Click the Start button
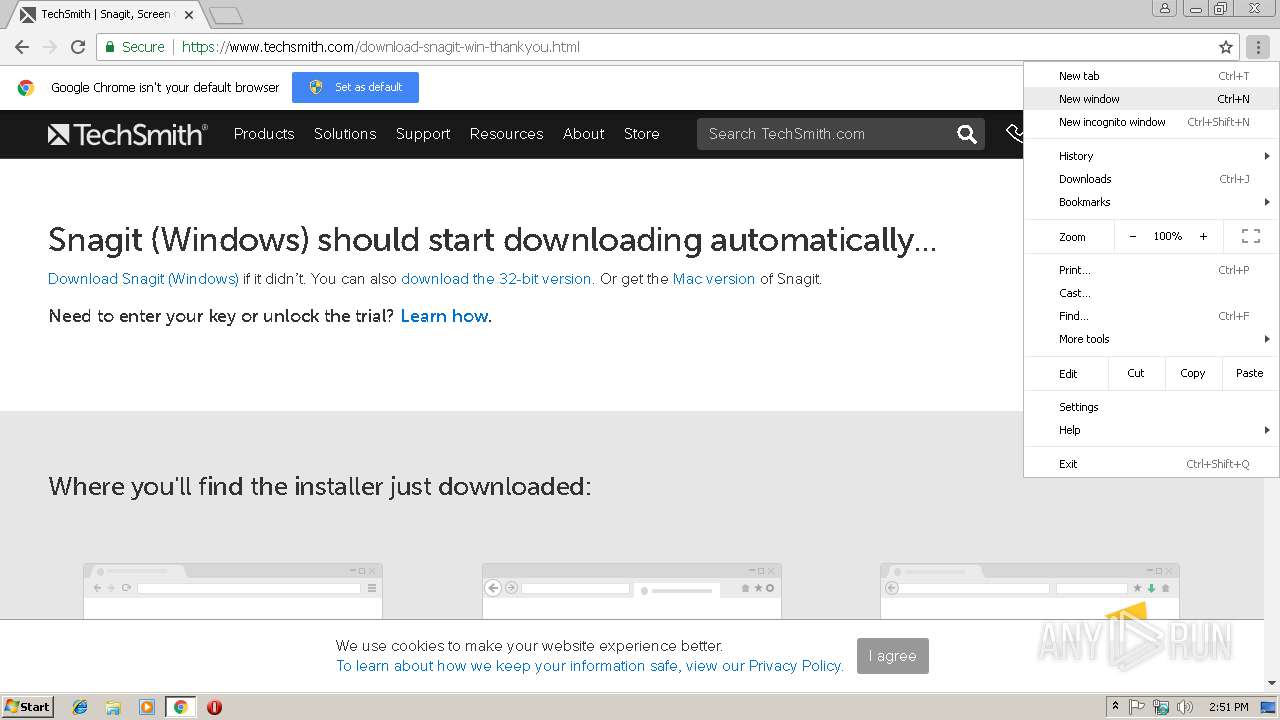Image resolution: width=1280 pixels, height=720 pixels. (x=27, y=707)
